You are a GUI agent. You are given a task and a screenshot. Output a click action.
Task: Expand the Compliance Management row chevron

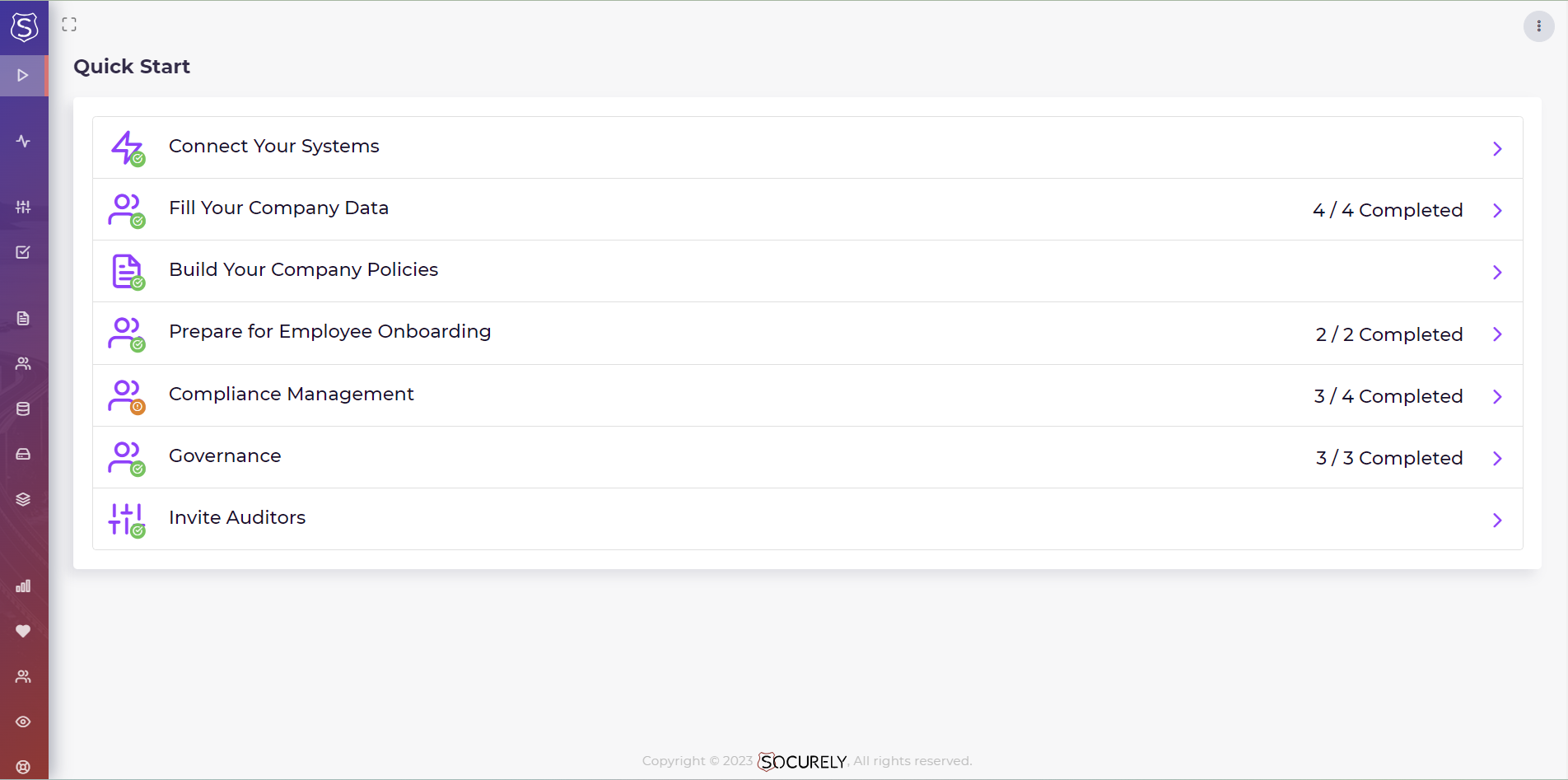click(x=1497, y=396)
